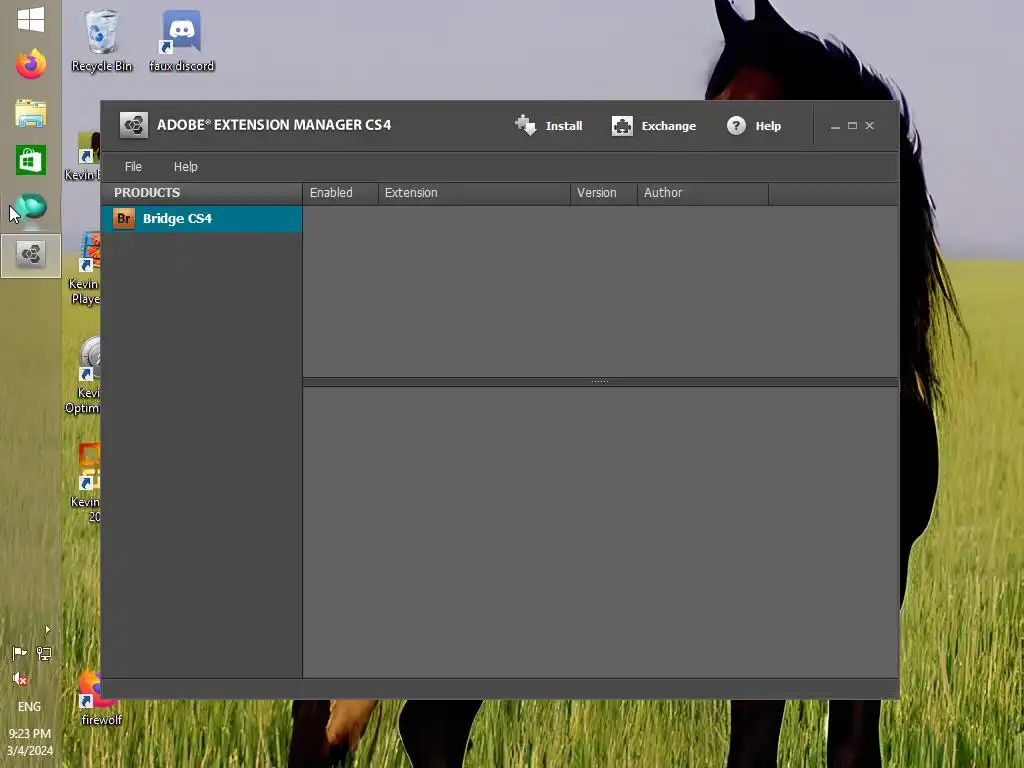Image resolution: width=1024 pixels, height=768 pixels.
Task: Open File Explorer from the taskbar
Action: click(31, 113)
